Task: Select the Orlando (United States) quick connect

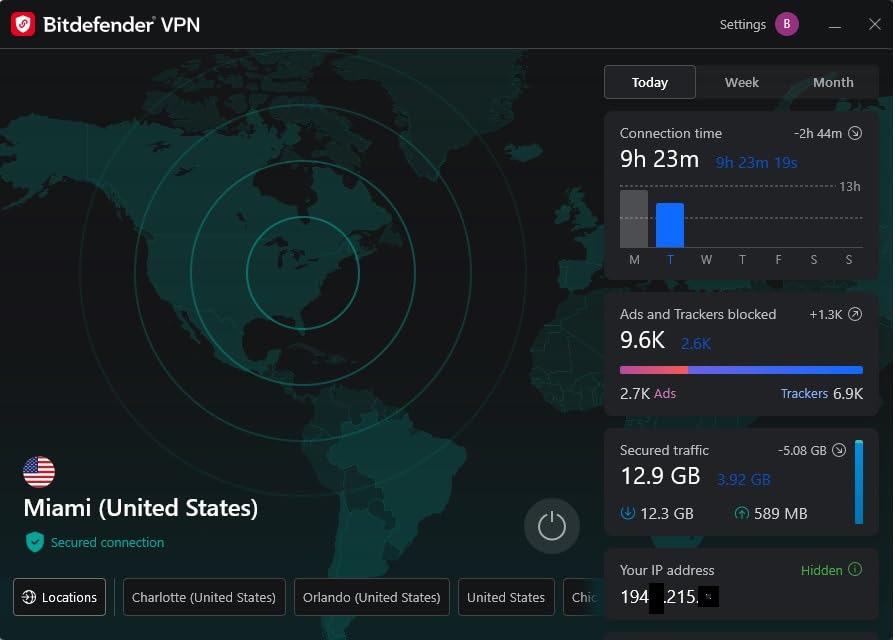Action: click(371, 597)
